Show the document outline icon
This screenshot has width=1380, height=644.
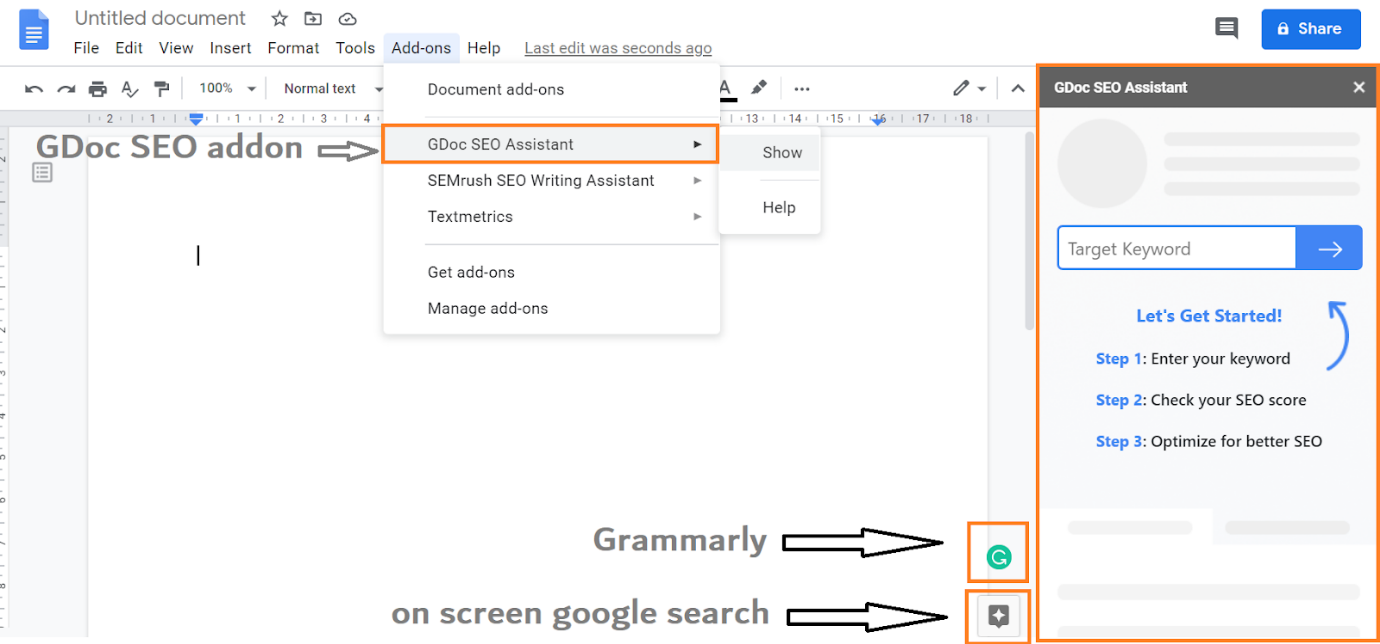tap(42, 173)
